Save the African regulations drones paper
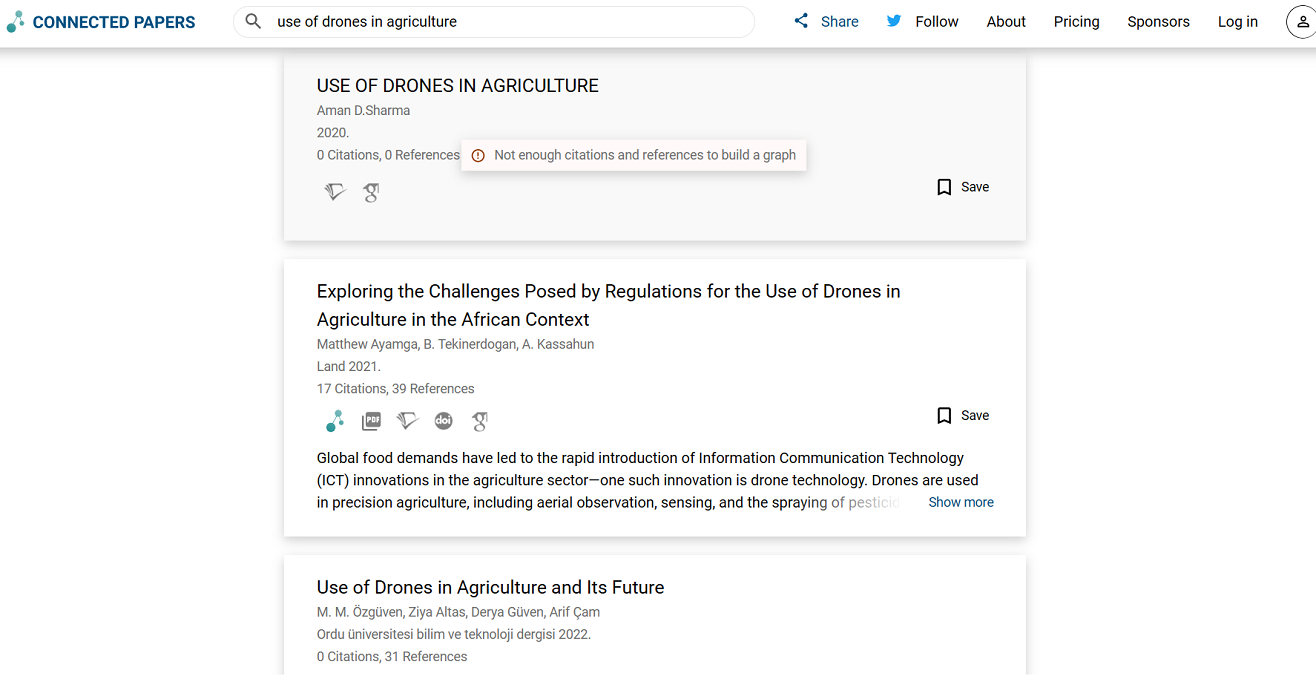This screenshot has width=1316, height=699. [x=961, y=415]
